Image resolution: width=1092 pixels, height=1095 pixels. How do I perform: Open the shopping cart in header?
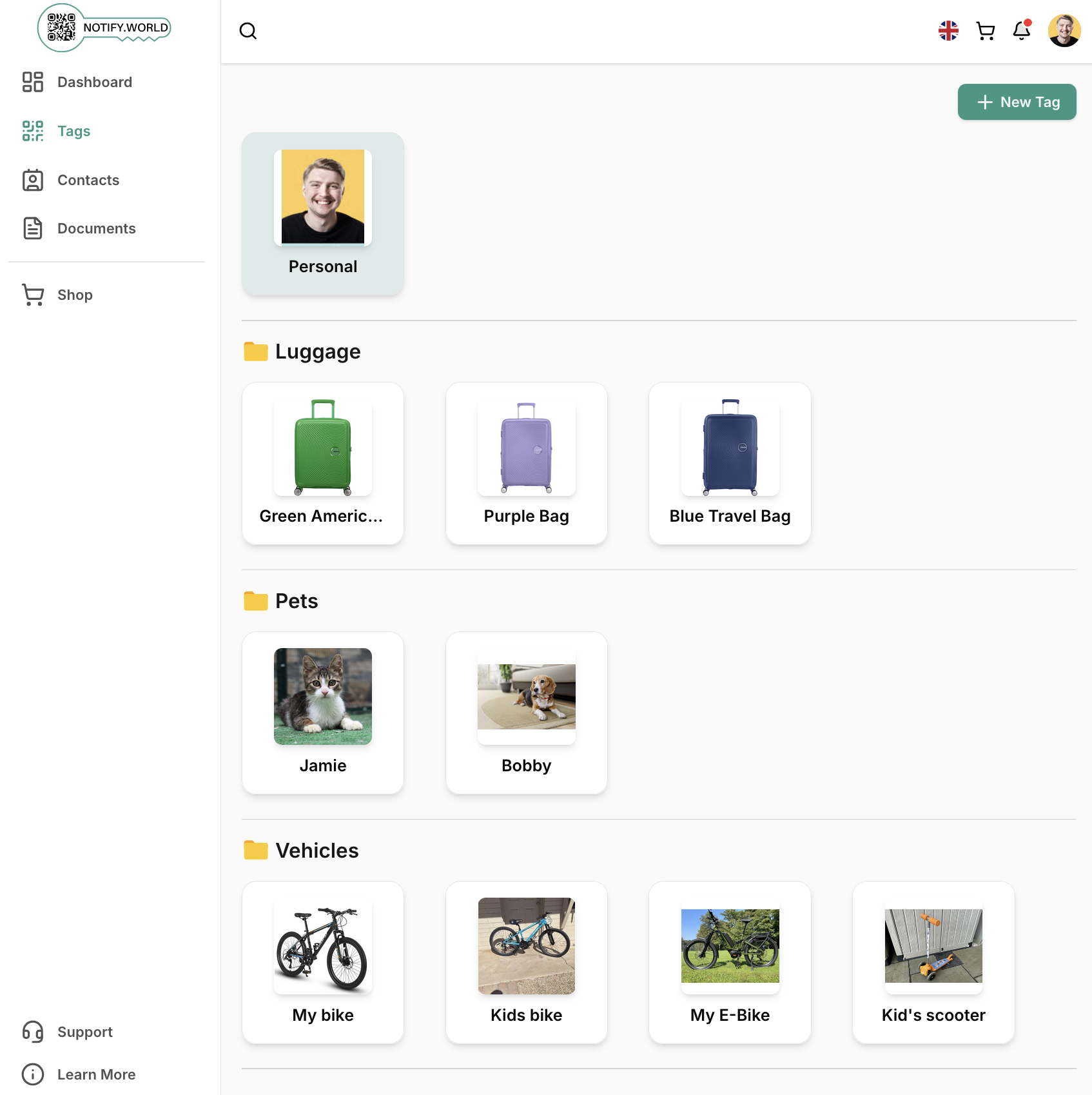(x=985, y=31)
